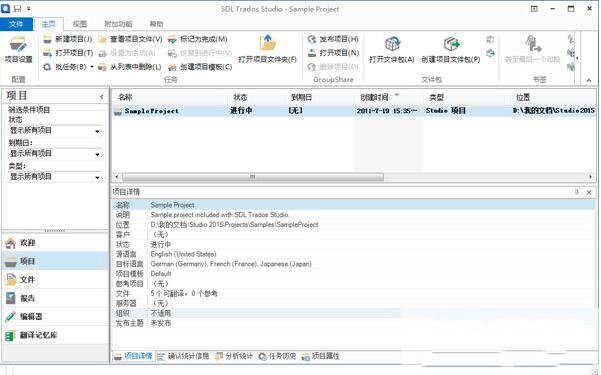This screenshot has width=601, height=375.
Task: Open the 翻译记忆库 view
Action: [55, 335]
